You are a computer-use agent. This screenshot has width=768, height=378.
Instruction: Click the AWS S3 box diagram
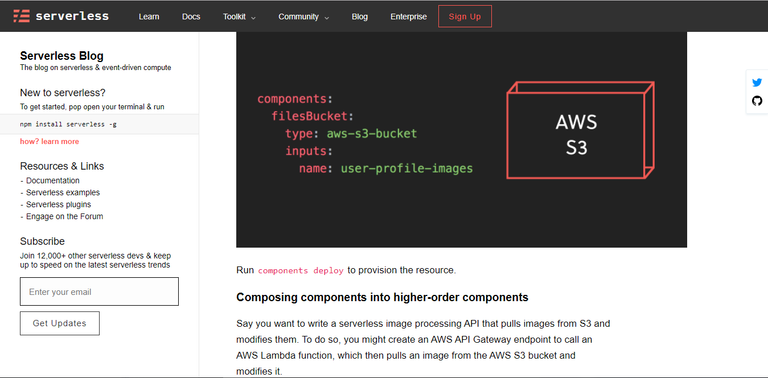[580, 130]
